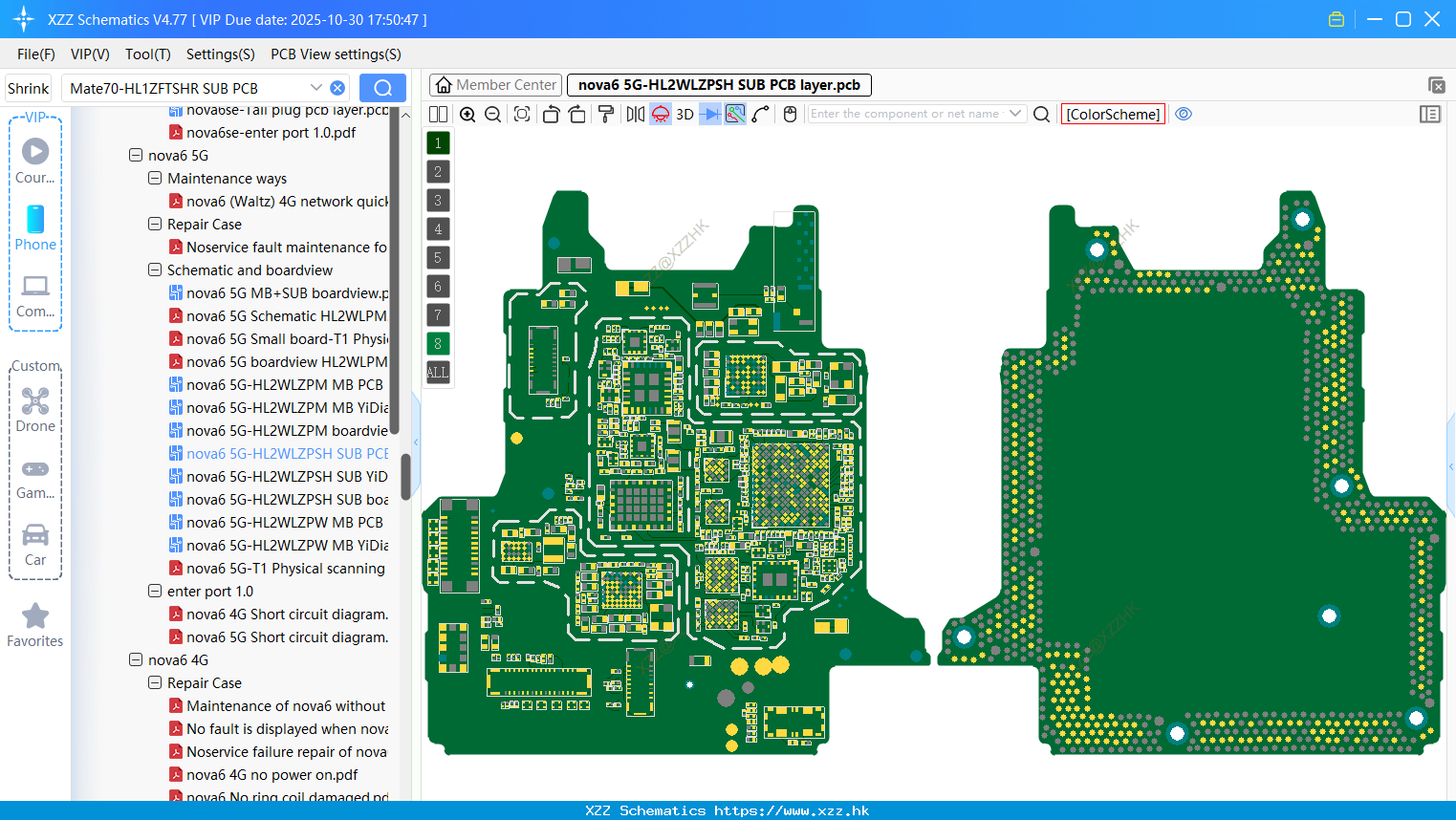The image size is (1456, 820).
Task: Clear the Mate70 search text
Action: 337,88
